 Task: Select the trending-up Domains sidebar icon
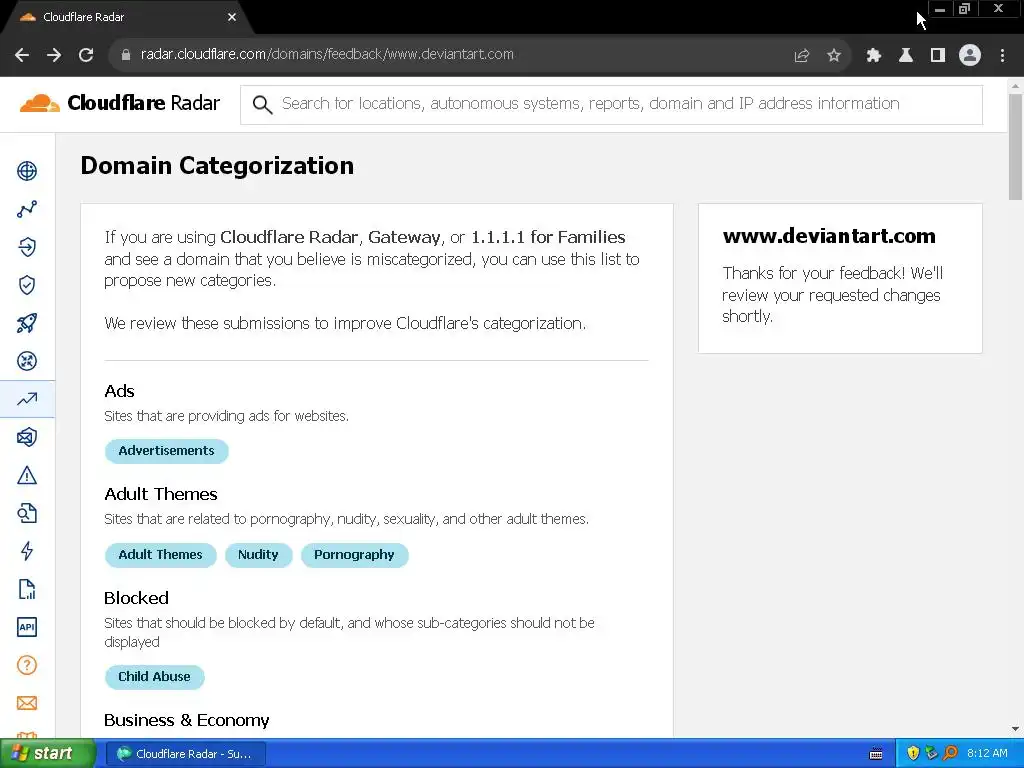(x=27, y=399)
